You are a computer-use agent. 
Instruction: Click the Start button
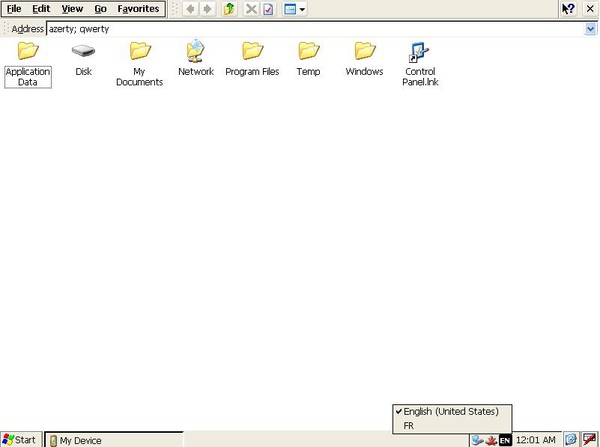point(20,439)
